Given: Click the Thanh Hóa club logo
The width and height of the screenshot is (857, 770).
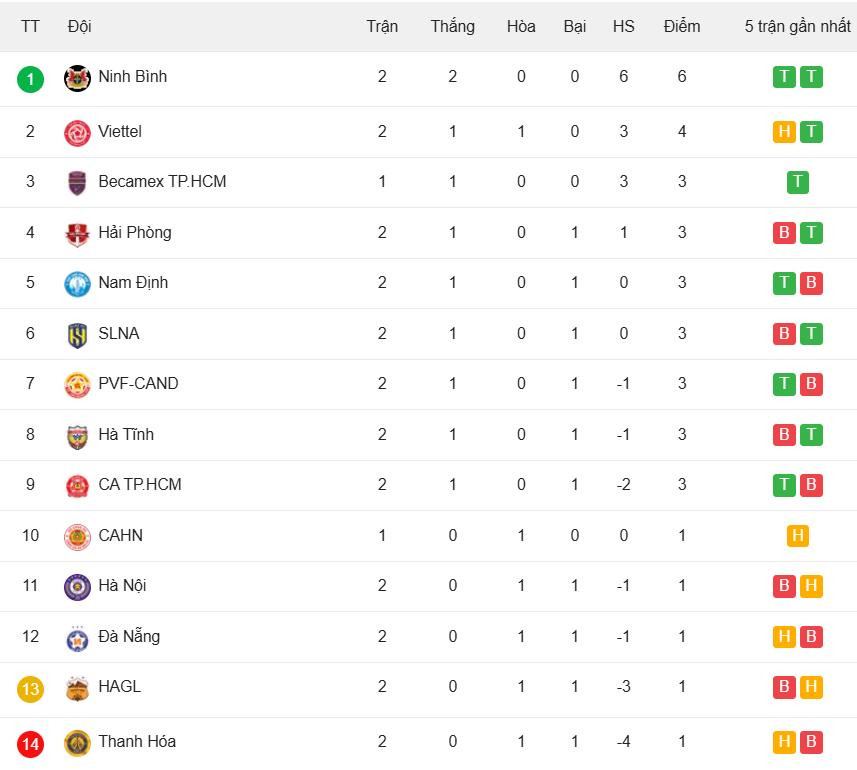Looking at the screenshot, I should (77, 743).
